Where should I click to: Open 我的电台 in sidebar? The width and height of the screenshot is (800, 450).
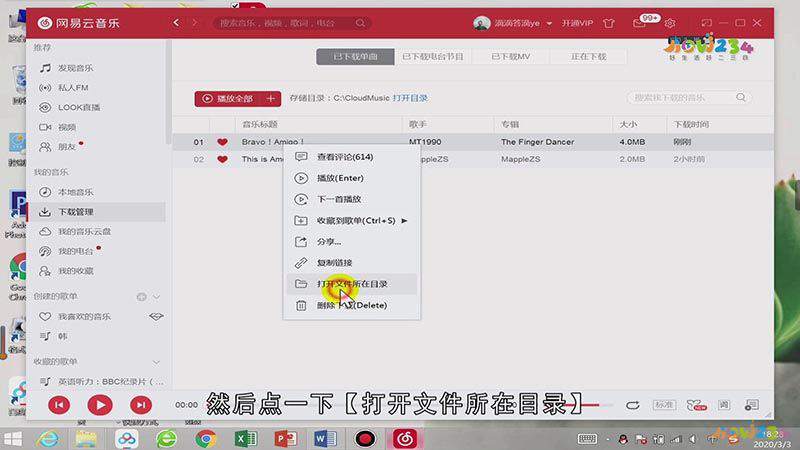click(75, 251)
